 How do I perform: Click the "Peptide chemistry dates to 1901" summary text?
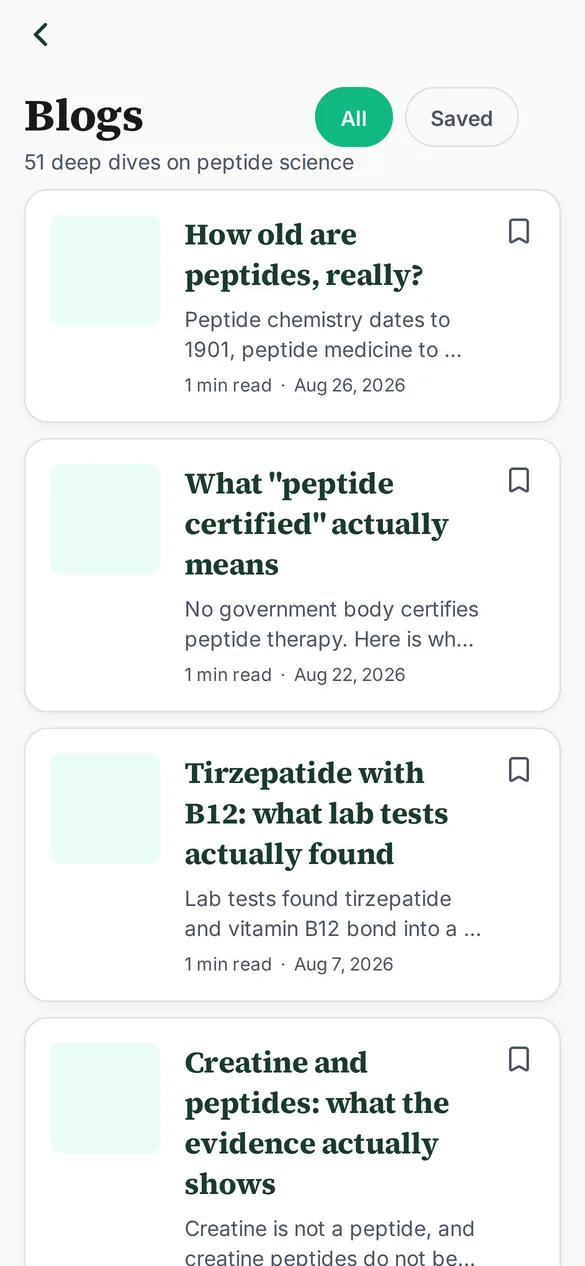click(323, 335)
